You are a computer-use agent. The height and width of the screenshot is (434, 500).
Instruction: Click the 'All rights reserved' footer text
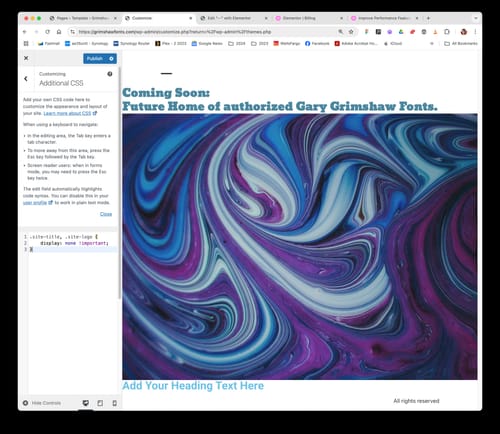[416, 401]
